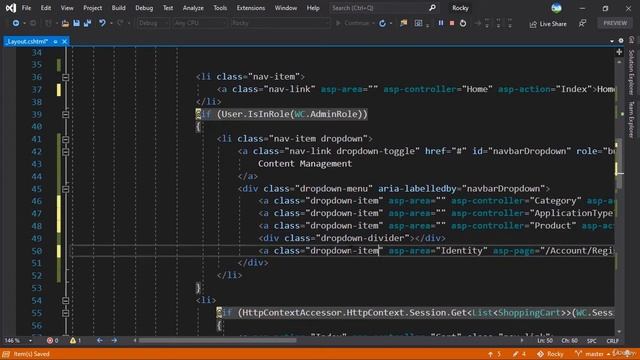Open the Debug configuration dropdown
This screenshot has height=360, width=640.
coord(153,23)
